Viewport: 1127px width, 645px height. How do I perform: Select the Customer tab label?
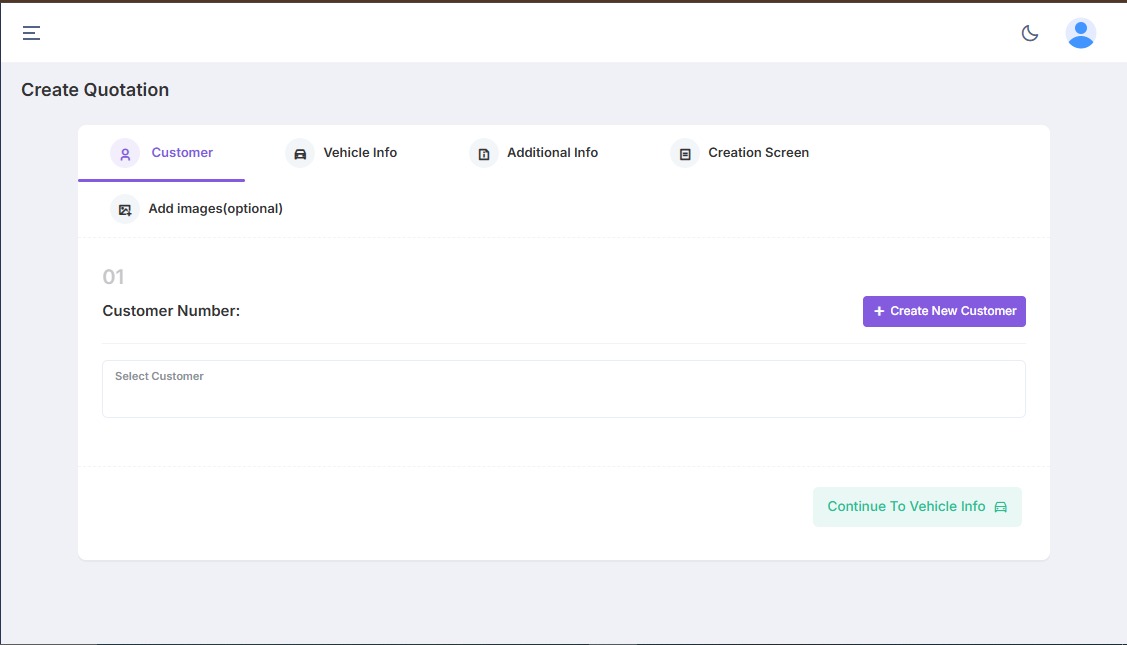(x=182, y=153)
